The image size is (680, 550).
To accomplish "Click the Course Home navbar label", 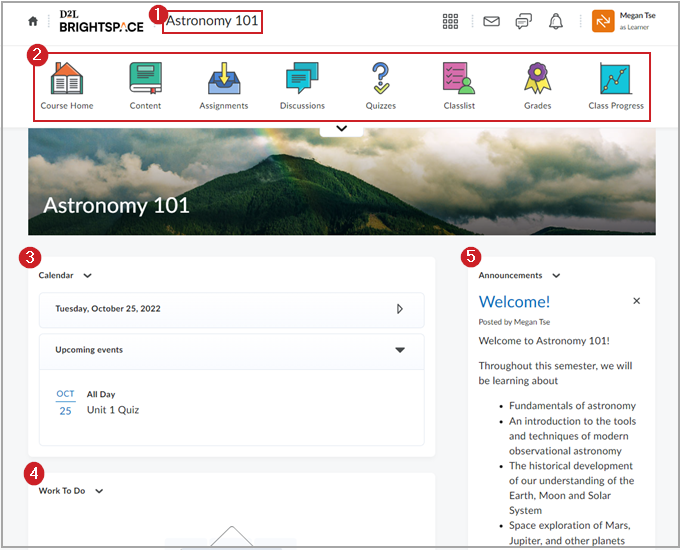I will coord(67,106).
